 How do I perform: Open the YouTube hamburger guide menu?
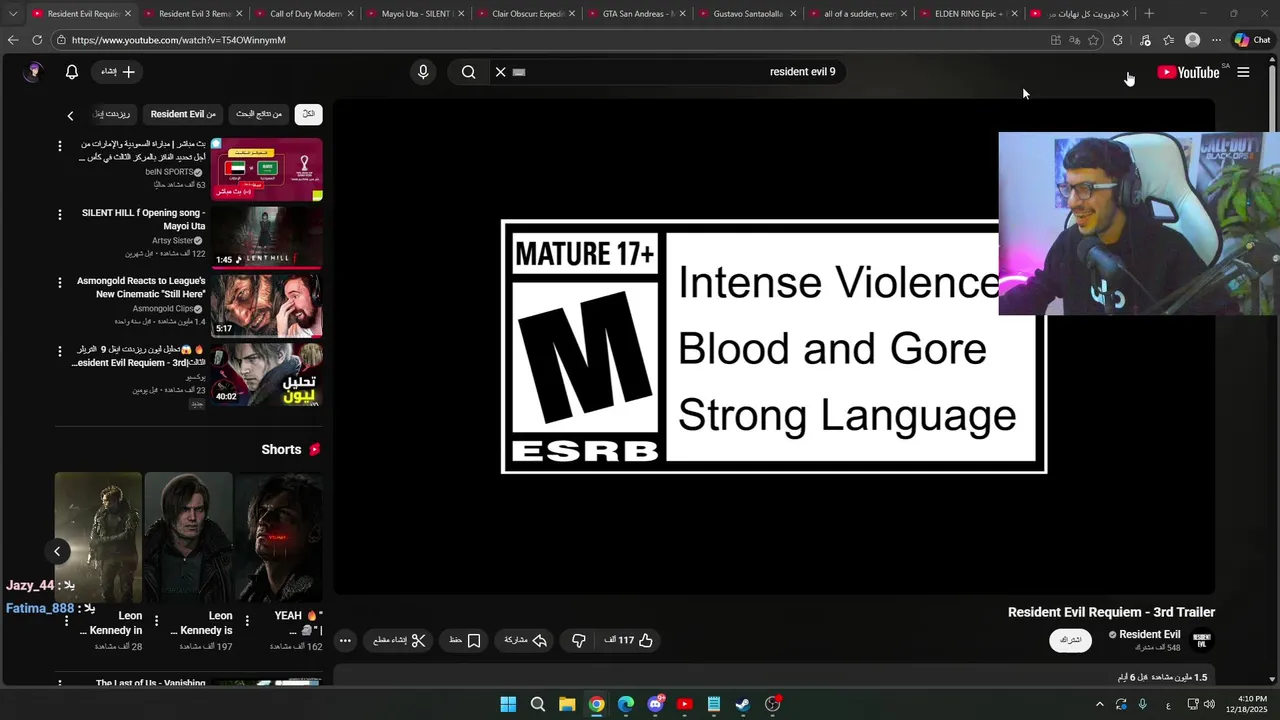point(1243,72)
